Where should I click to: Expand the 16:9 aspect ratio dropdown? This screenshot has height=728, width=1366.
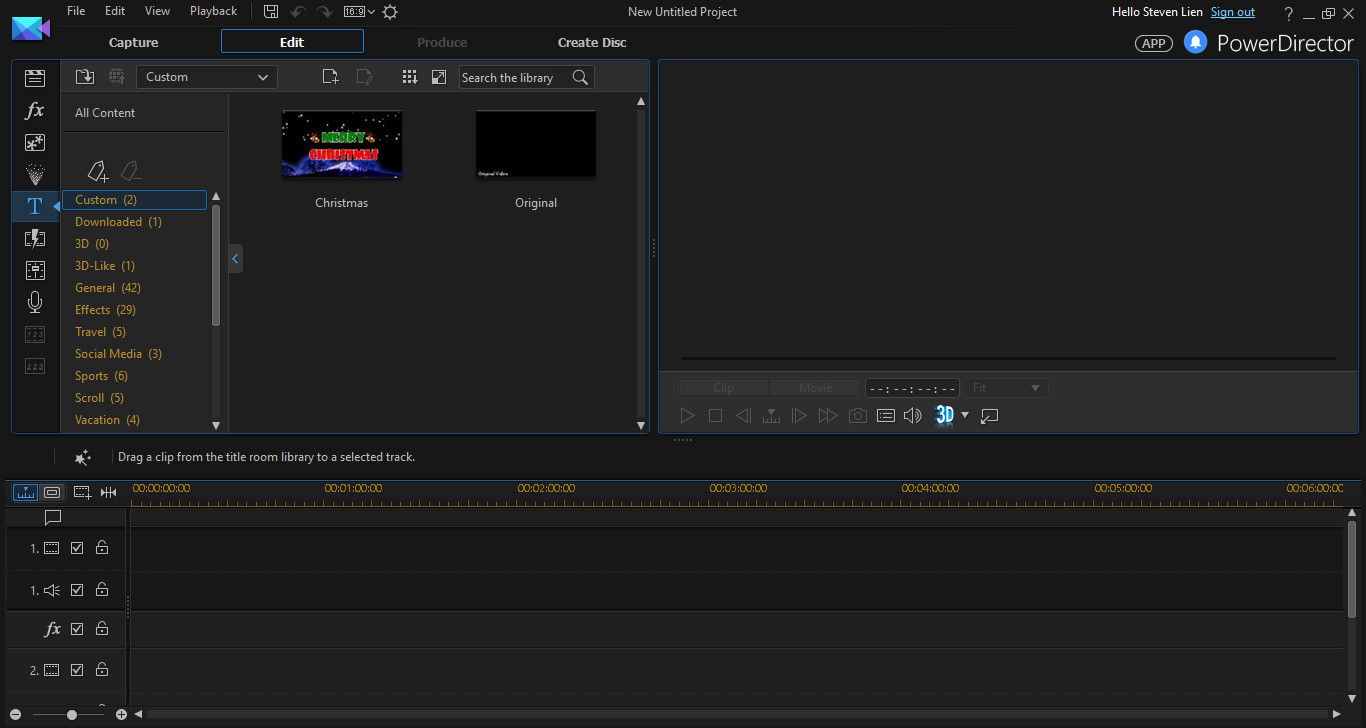359,12
